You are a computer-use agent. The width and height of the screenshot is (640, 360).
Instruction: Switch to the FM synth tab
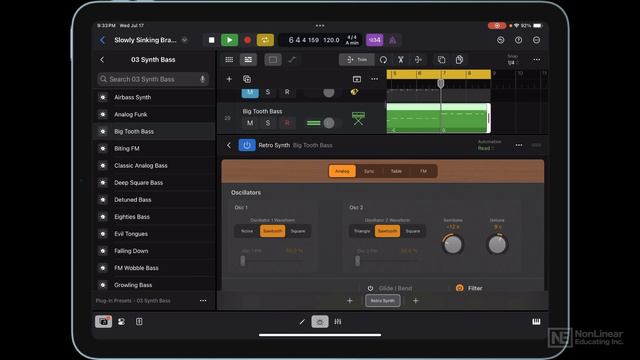tap(423, 171)
